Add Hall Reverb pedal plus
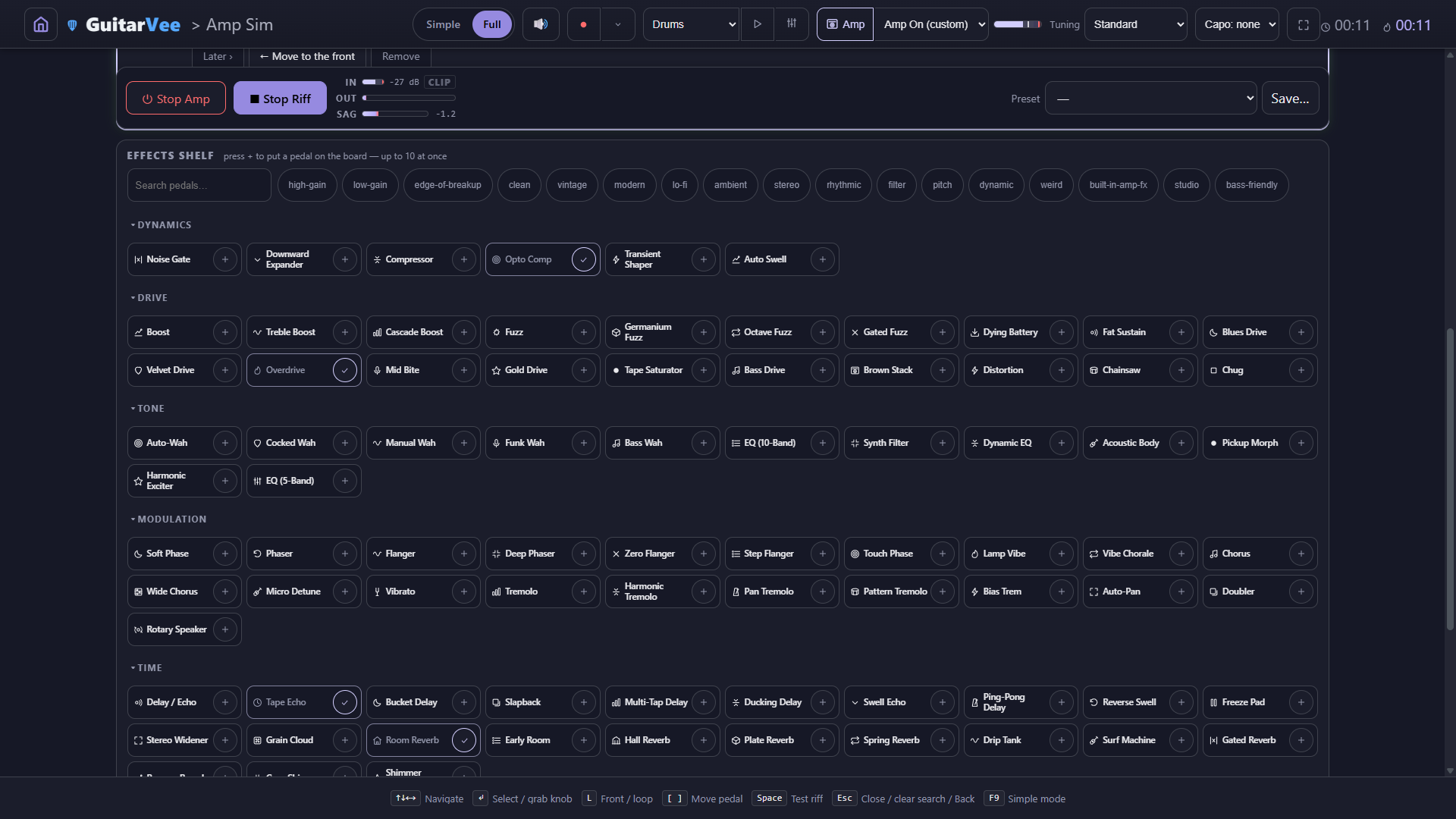Image resolution: width=1456 pixels, height=819 pixels. [703, 740]
